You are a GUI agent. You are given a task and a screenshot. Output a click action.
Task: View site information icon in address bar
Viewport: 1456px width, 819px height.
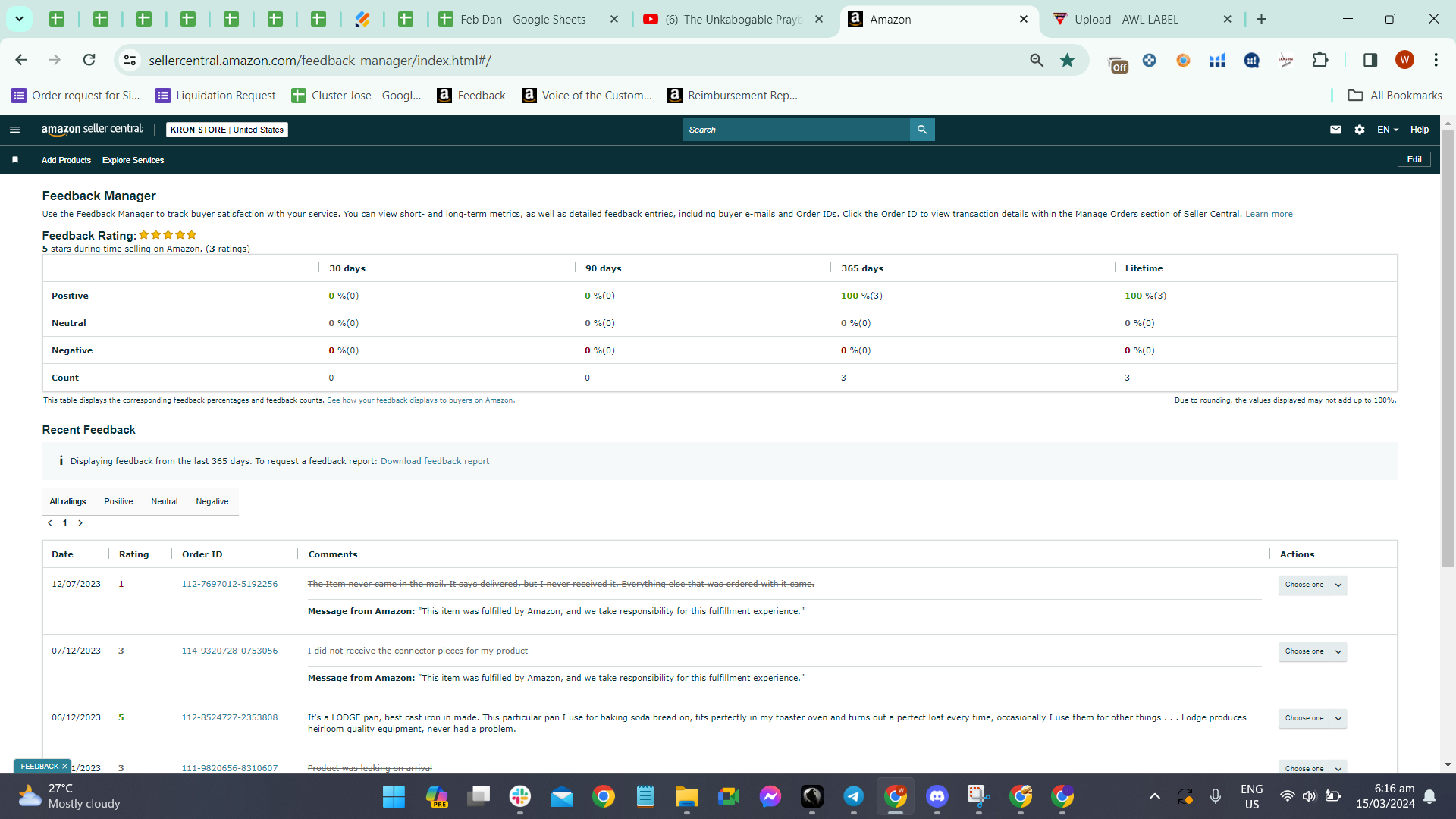[130, 60]
